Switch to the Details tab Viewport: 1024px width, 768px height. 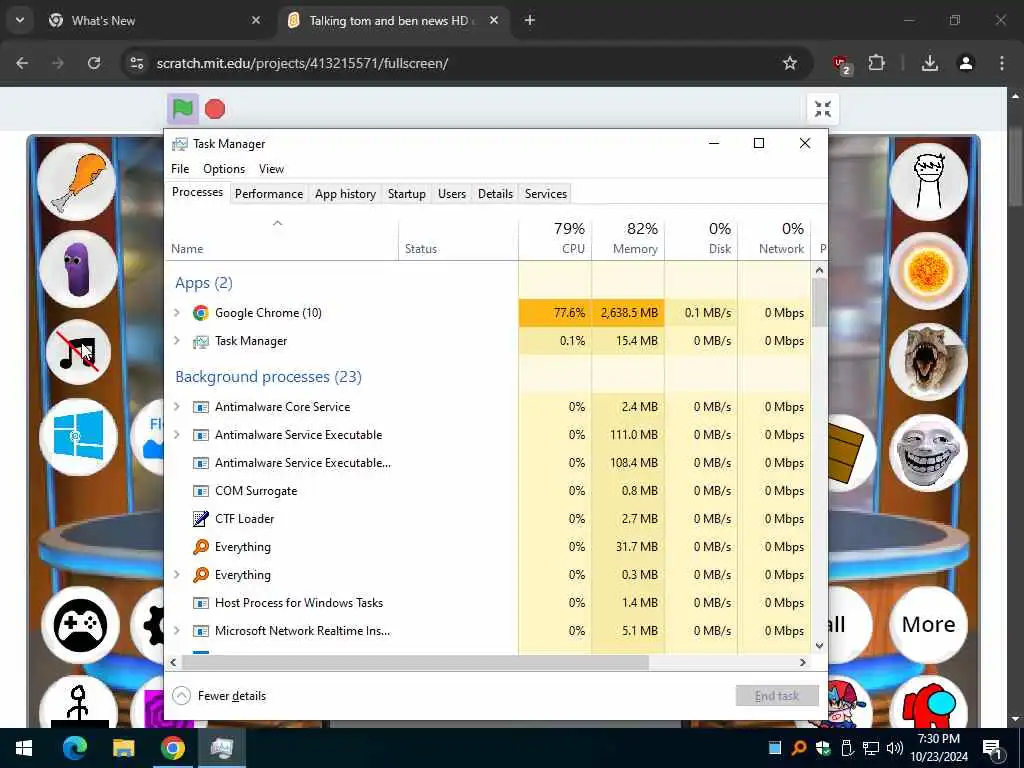495,193
